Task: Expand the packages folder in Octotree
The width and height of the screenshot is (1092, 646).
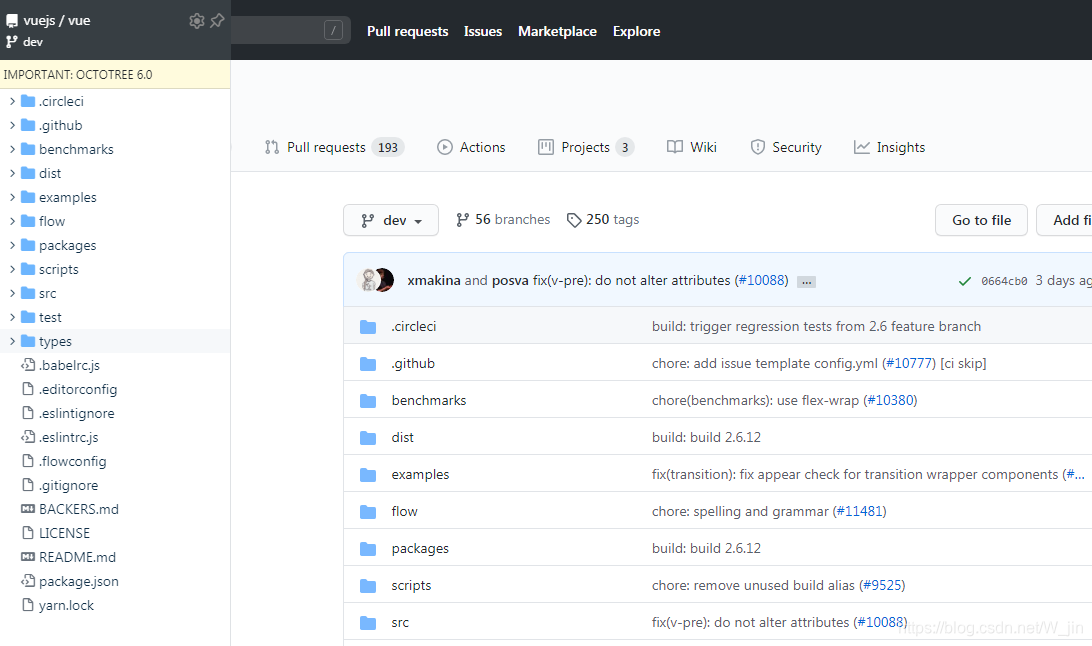Action: point(12,245)
